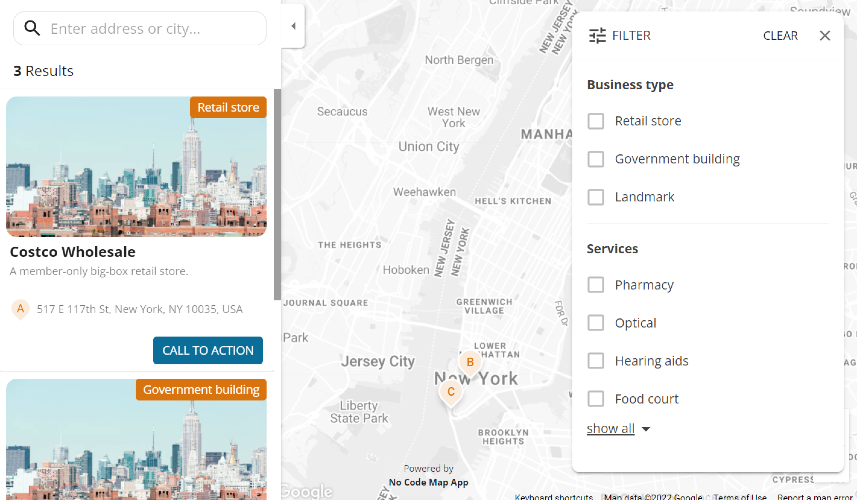Collapse the results sidebar arrow
Image resolution: width=857 pixels, height=500 pixels.
[x=294, y=26]
